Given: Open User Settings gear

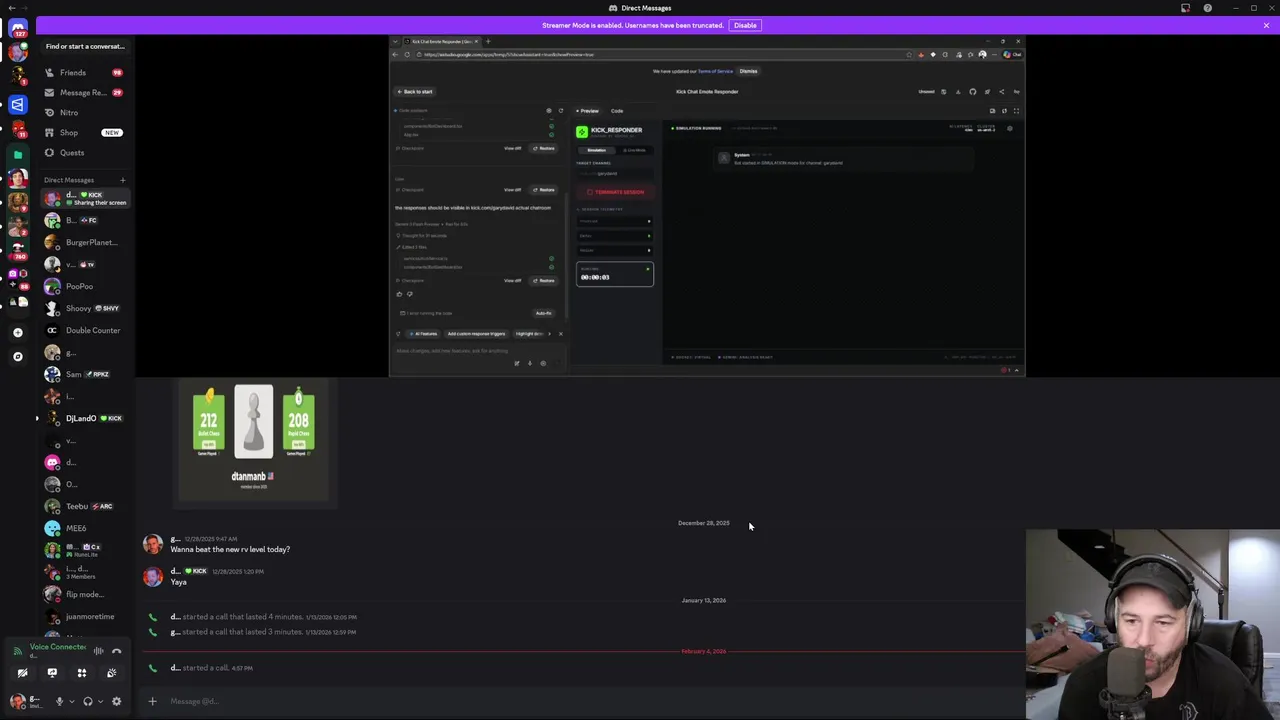Looking at the screenshot, I should (116, 701).
